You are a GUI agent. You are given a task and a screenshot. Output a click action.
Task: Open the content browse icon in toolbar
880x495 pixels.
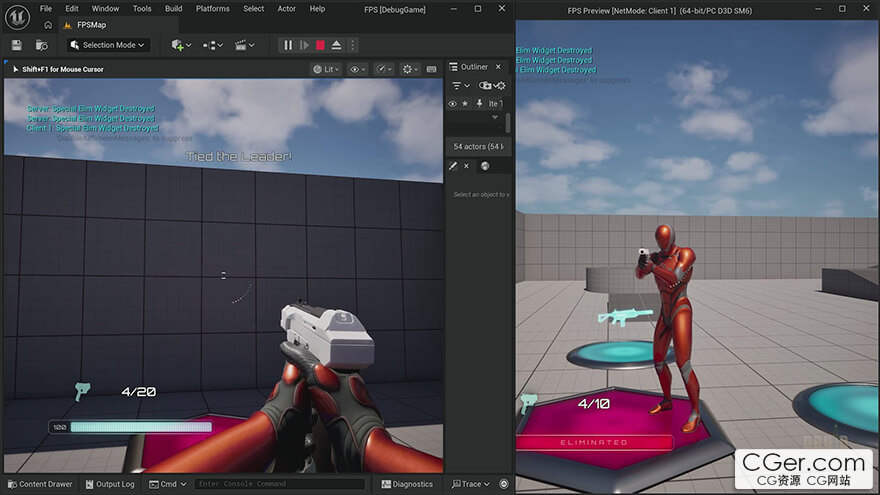42,45
